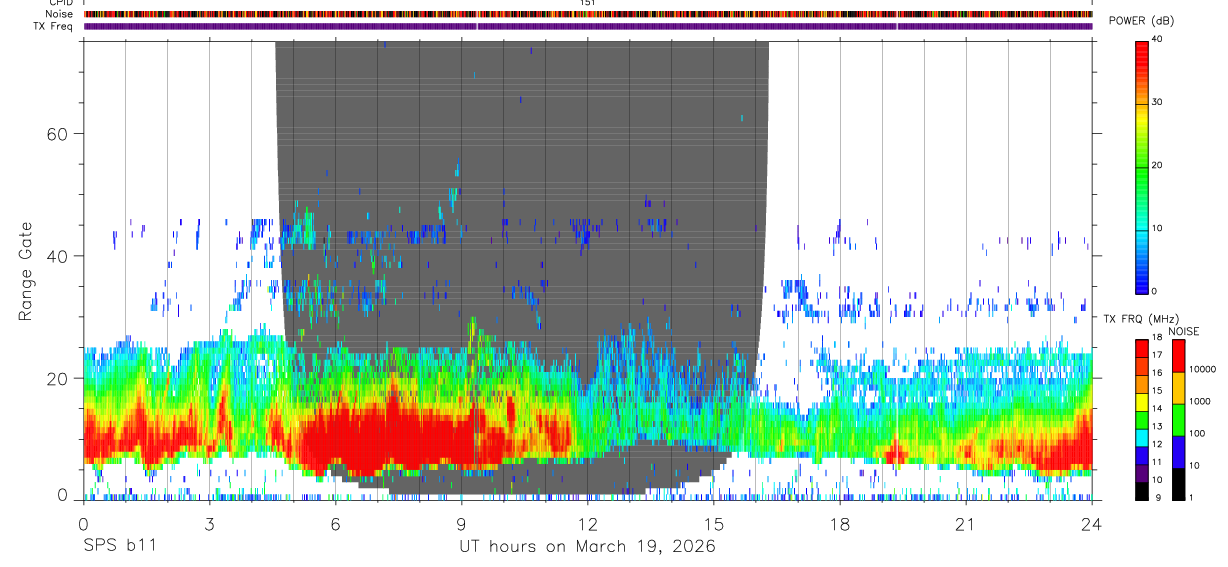1228x567 pixels.
Task: Click the 60 range gate label
Action: point(56,134)
